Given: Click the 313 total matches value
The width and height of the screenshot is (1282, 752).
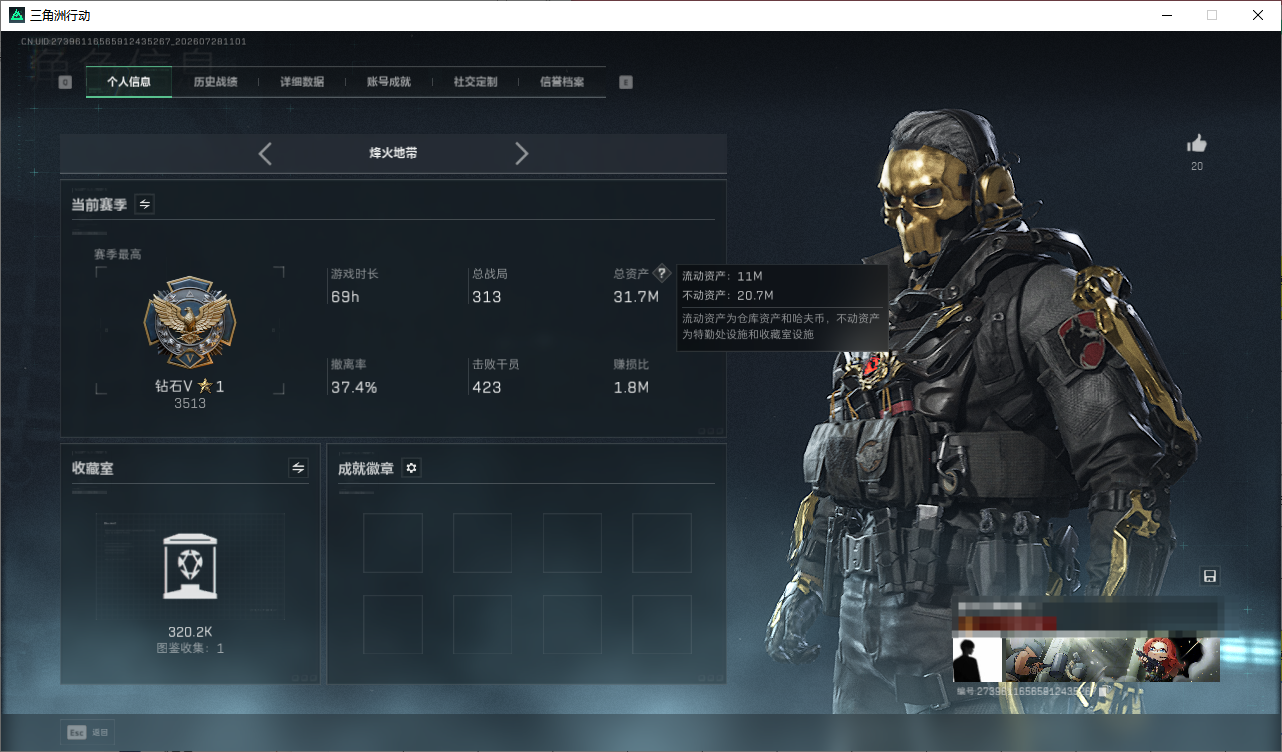Looking at the screenshot, I should (x=487, y=297).
